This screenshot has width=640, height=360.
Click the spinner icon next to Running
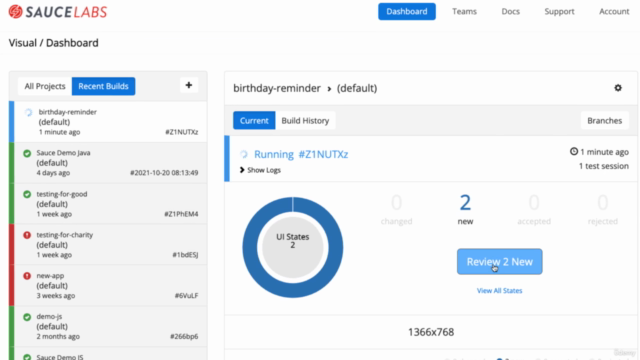click(x=244, y=154)
